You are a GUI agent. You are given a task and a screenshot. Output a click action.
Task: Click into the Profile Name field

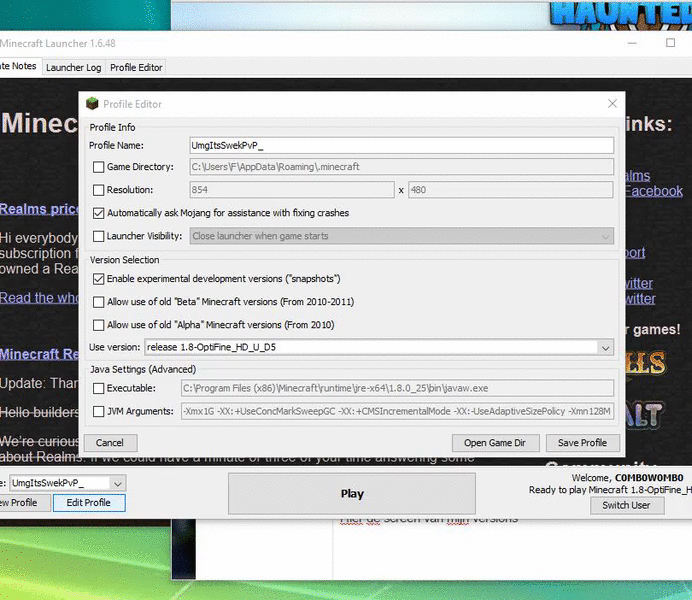402,146
